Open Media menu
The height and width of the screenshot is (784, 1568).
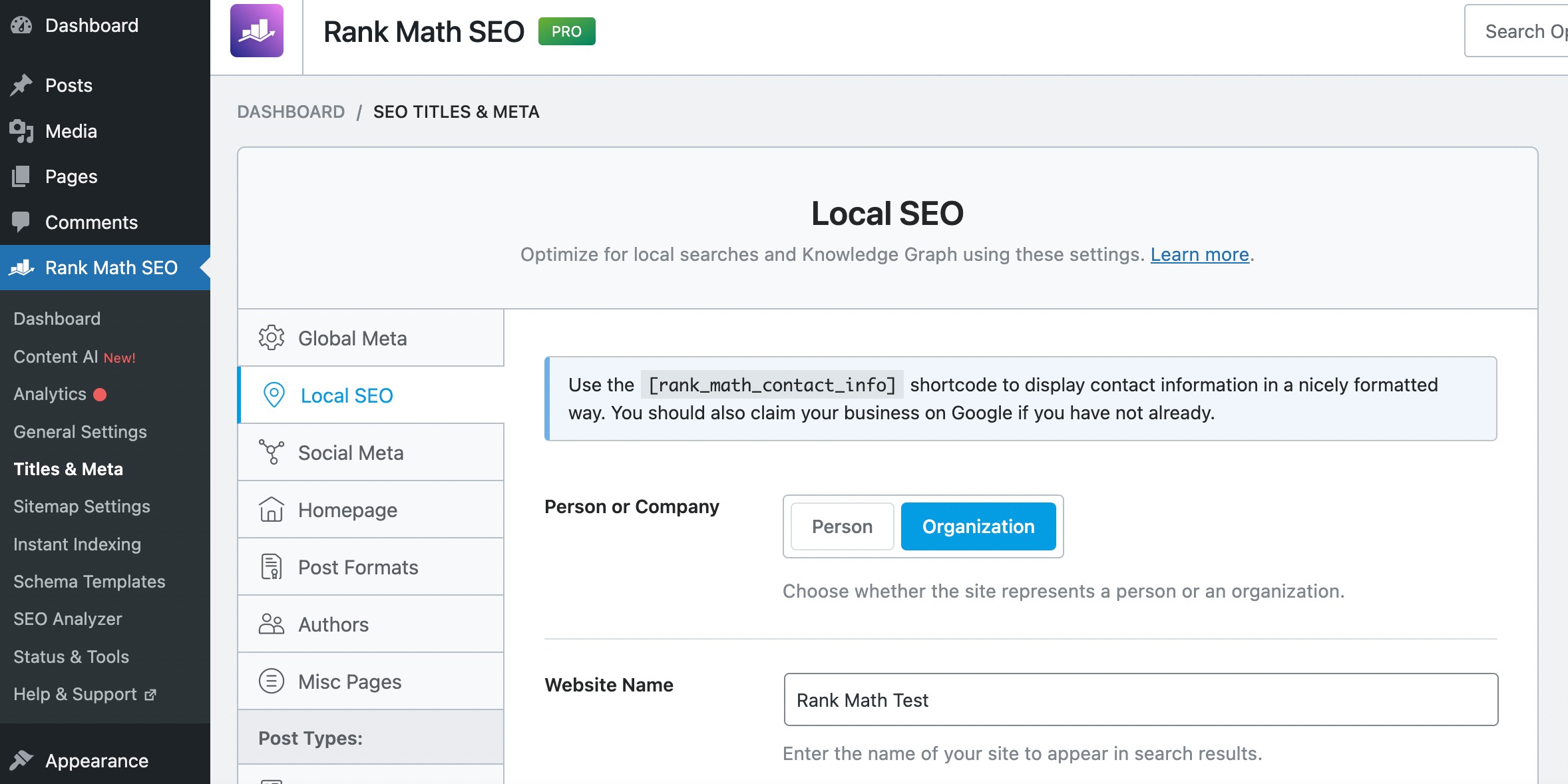(x=105, y=131)
